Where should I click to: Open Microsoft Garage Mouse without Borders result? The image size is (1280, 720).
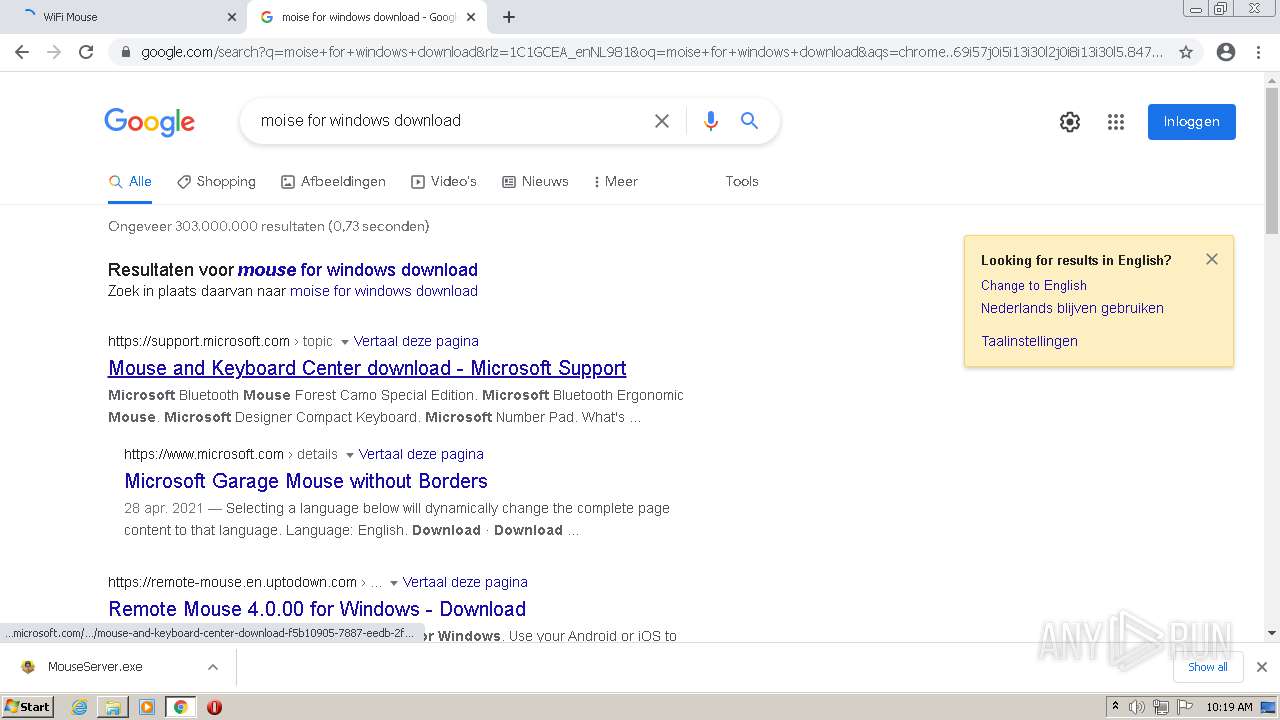[306, 481]
